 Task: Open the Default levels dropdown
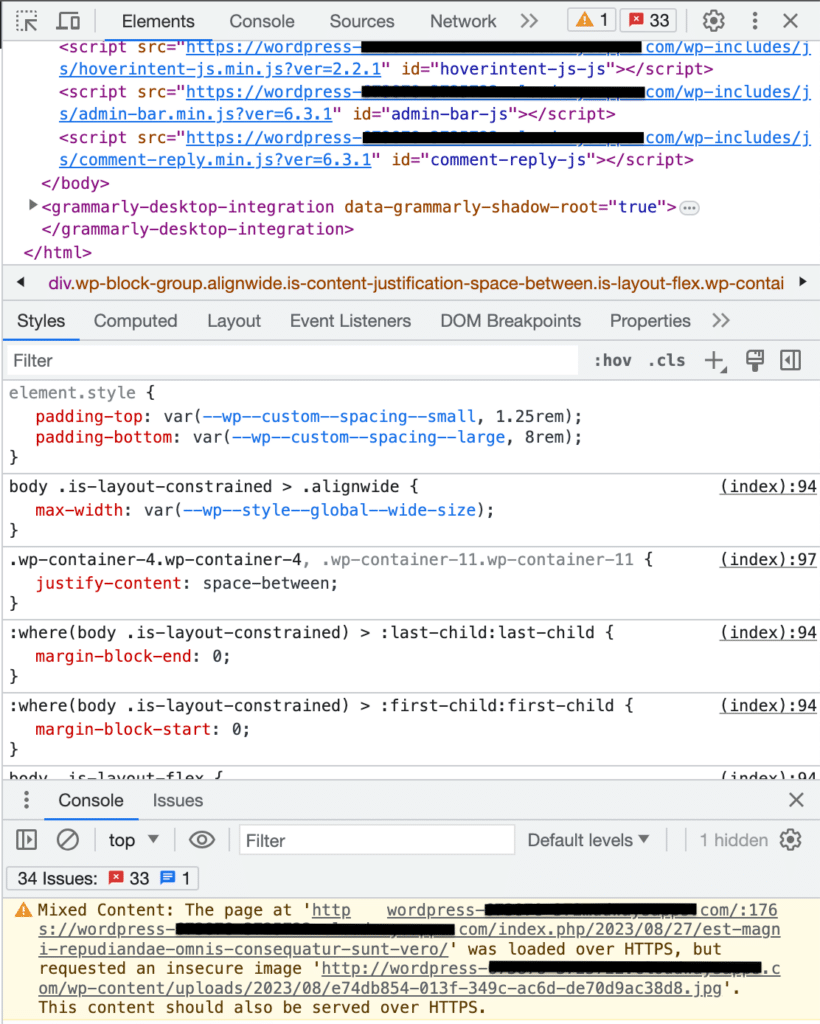588,840
